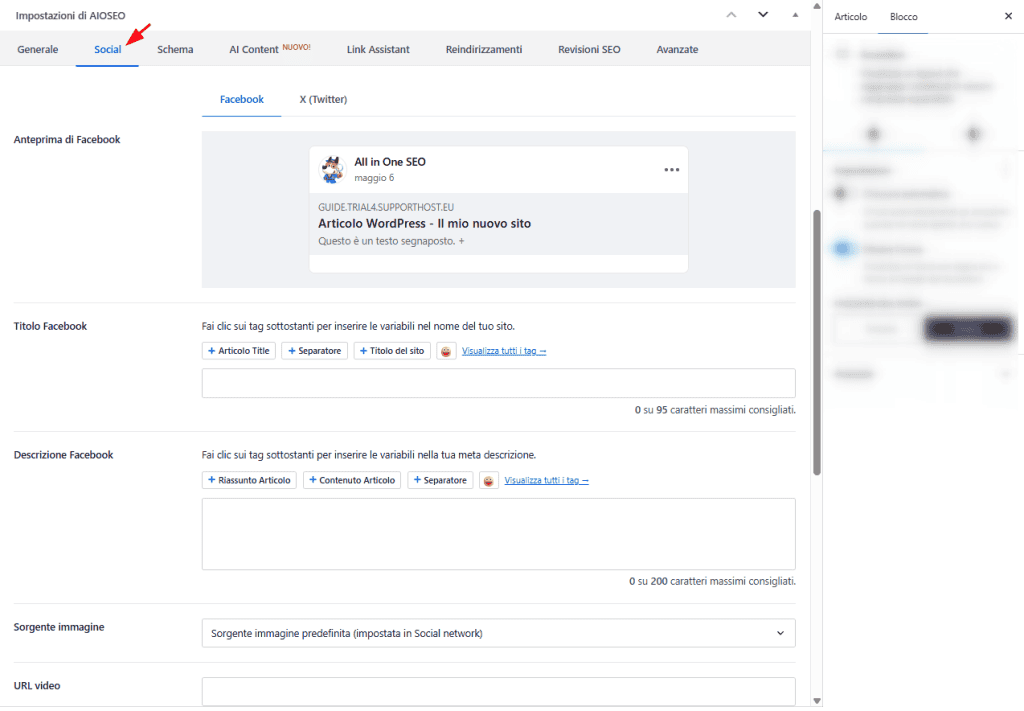
Task: Open the Reindirizzamenti tab
Action: coord(483,49)
